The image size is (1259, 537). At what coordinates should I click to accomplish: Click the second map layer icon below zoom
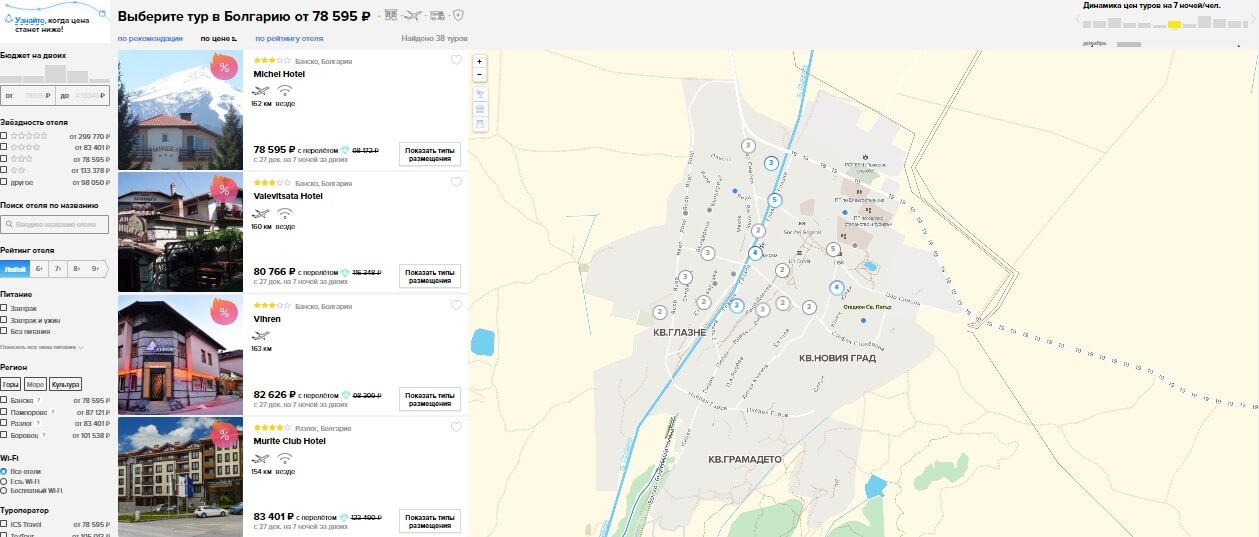(480, 109)
